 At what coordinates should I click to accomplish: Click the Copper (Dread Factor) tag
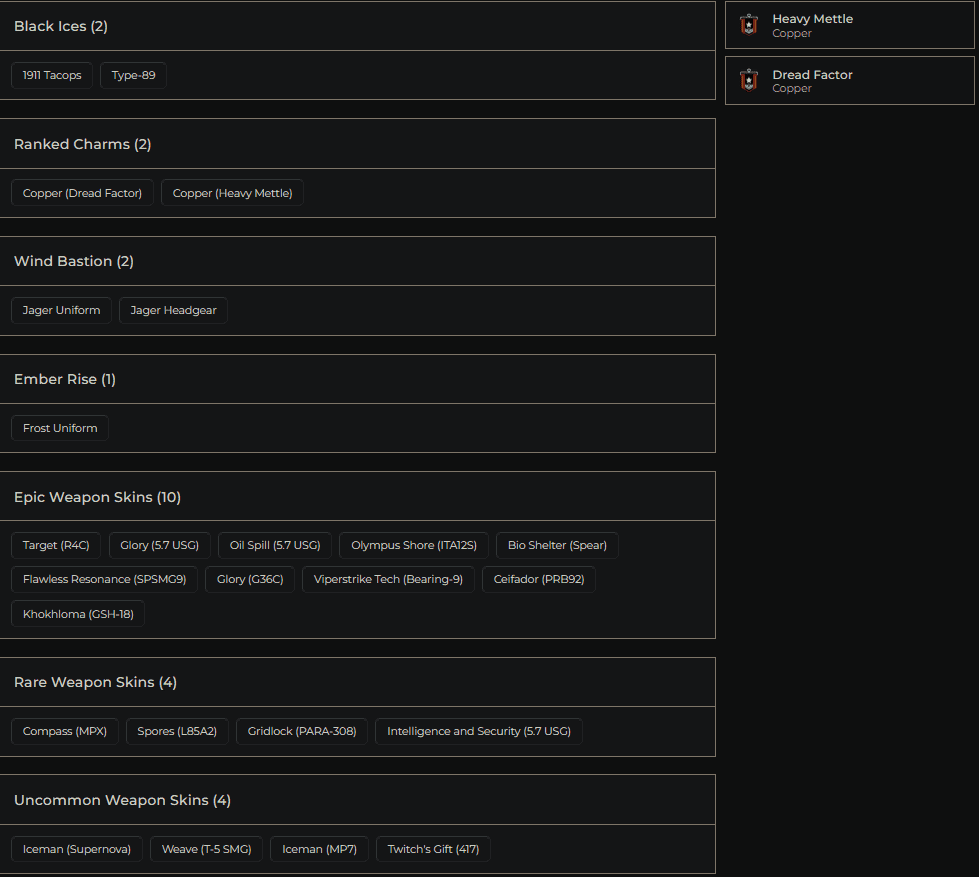point(82,193)
